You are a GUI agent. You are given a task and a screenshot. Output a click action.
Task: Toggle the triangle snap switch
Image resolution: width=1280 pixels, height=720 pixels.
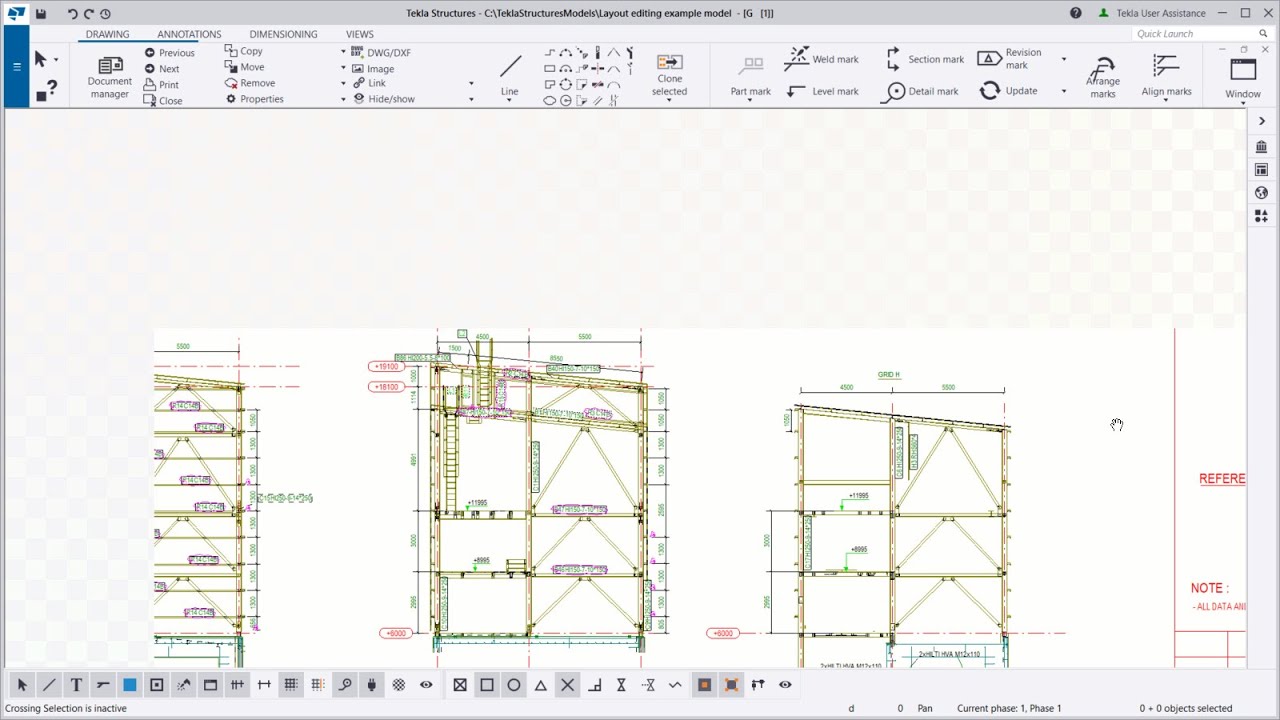pyautogui.click(x=541, y=685)
